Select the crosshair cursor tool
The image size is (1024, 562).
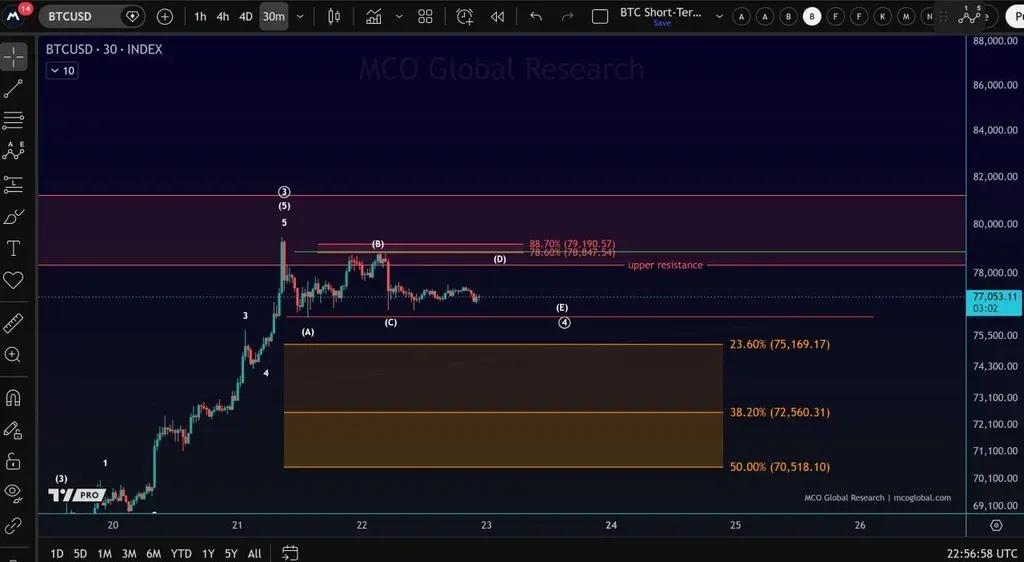point(13,57)
